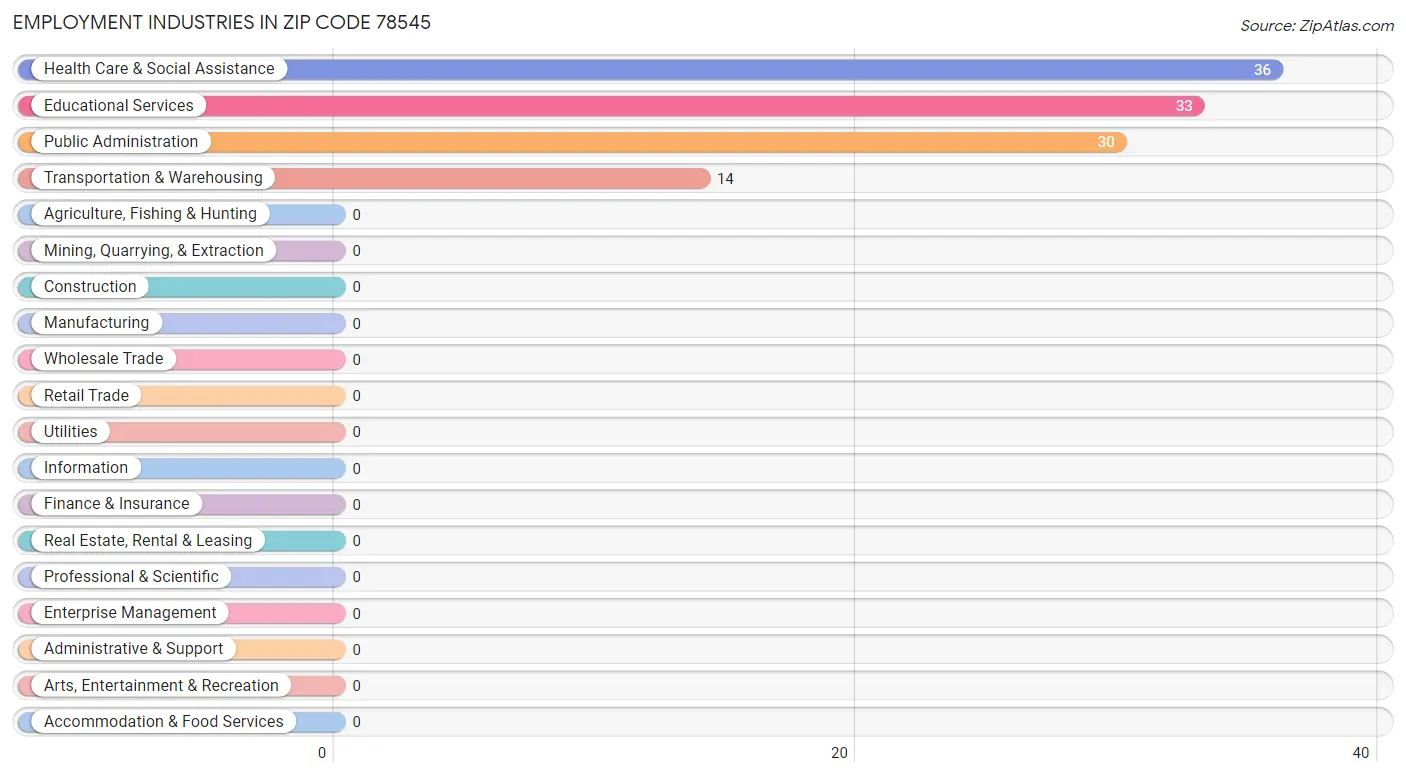This screenshot has height=776, width=1406.
Task: Select the Information label
Action: click(86, 467)
